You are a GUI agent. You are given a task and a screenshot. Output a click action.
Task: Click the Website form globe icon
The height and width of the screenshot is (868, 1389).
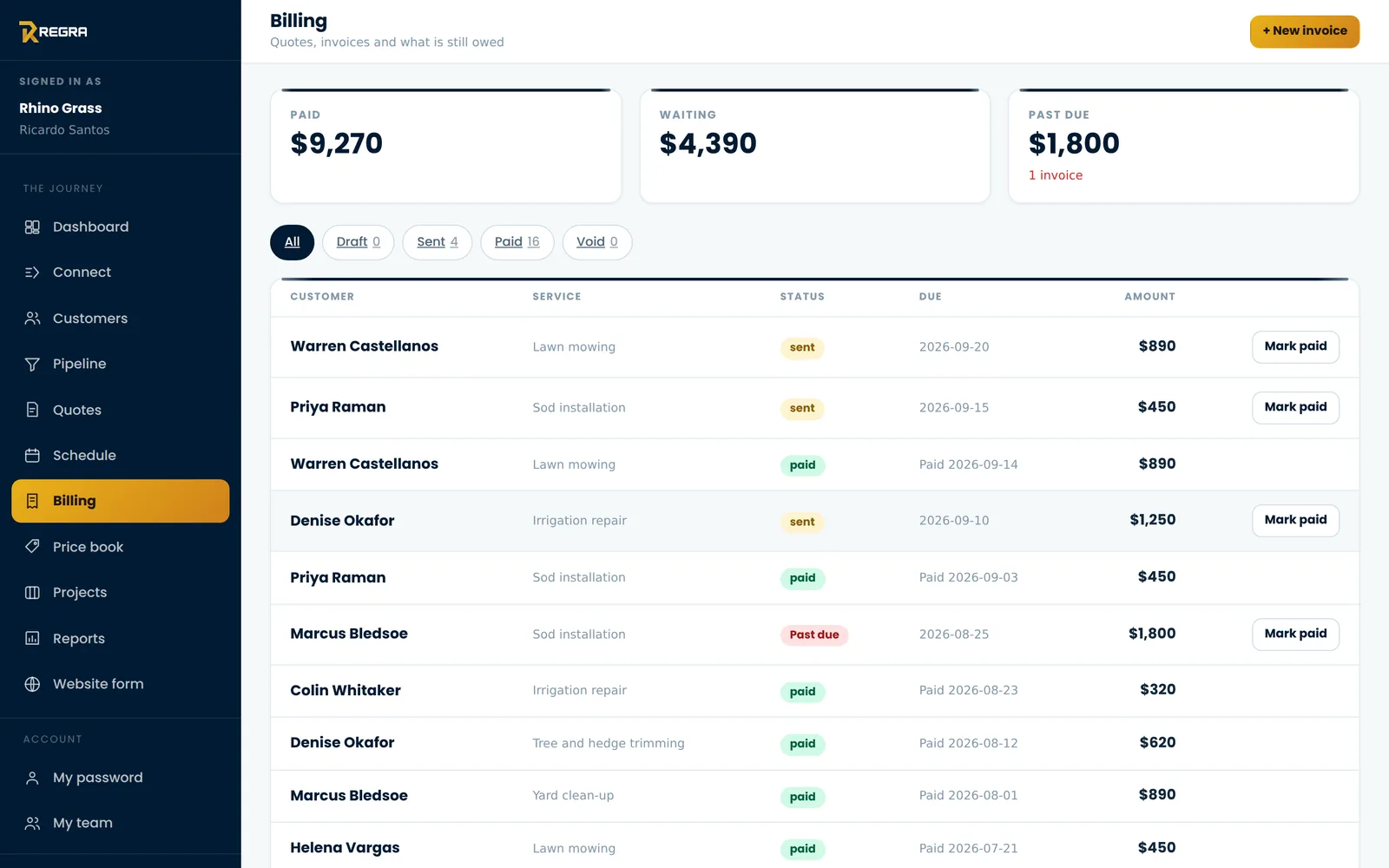point(32,684)
